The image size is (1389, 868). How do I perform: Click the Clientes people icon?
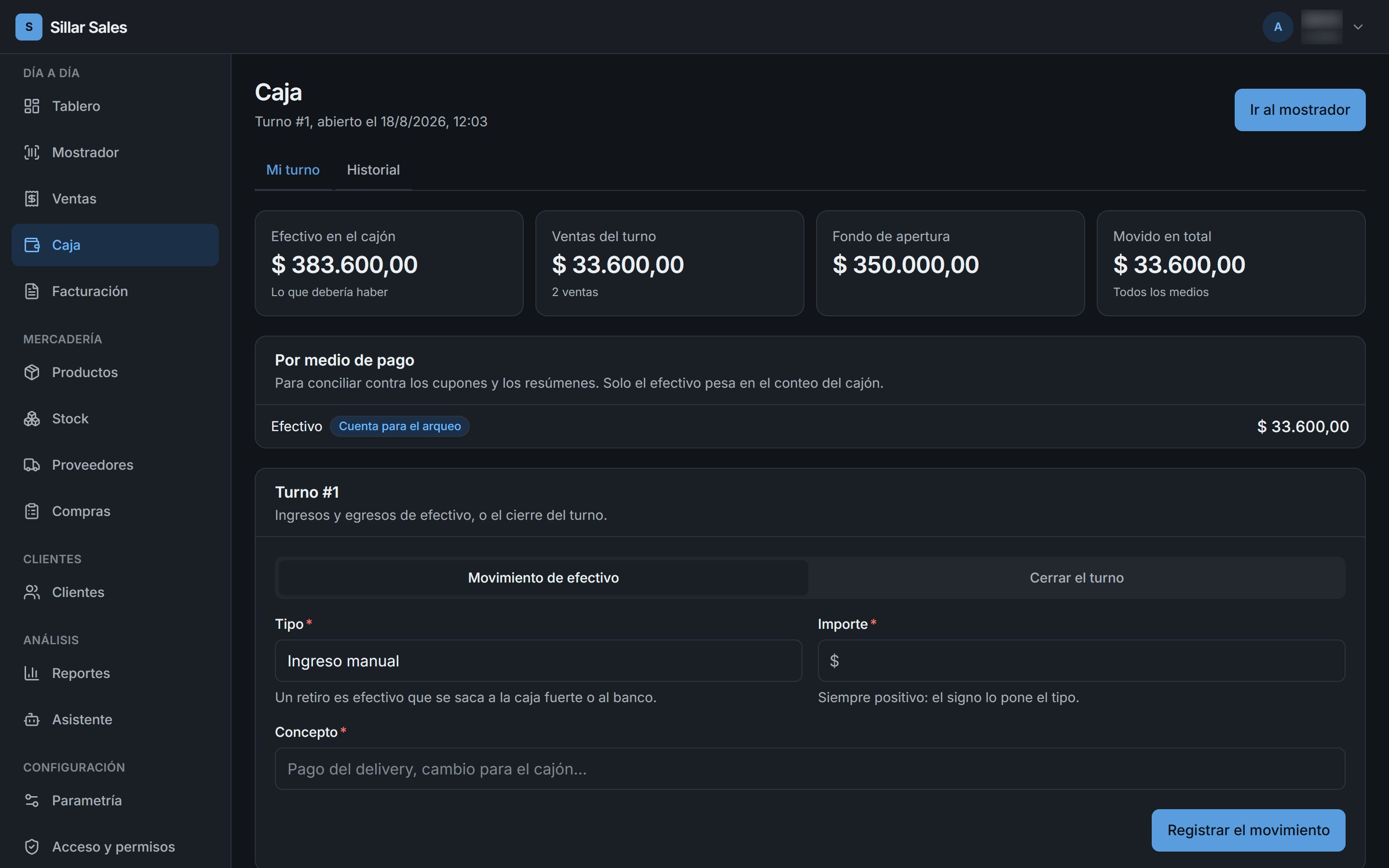pos(31,592)
